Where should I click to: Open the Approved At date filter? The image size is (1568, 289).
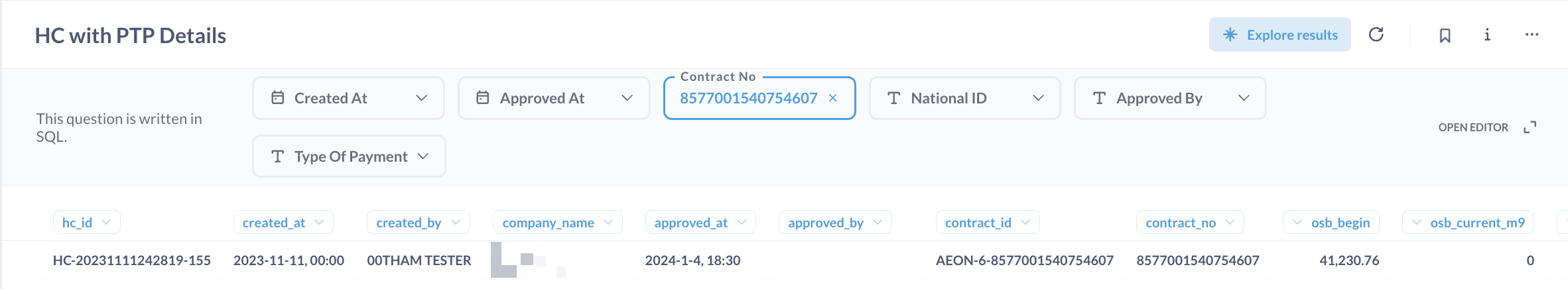click(554, 98)
